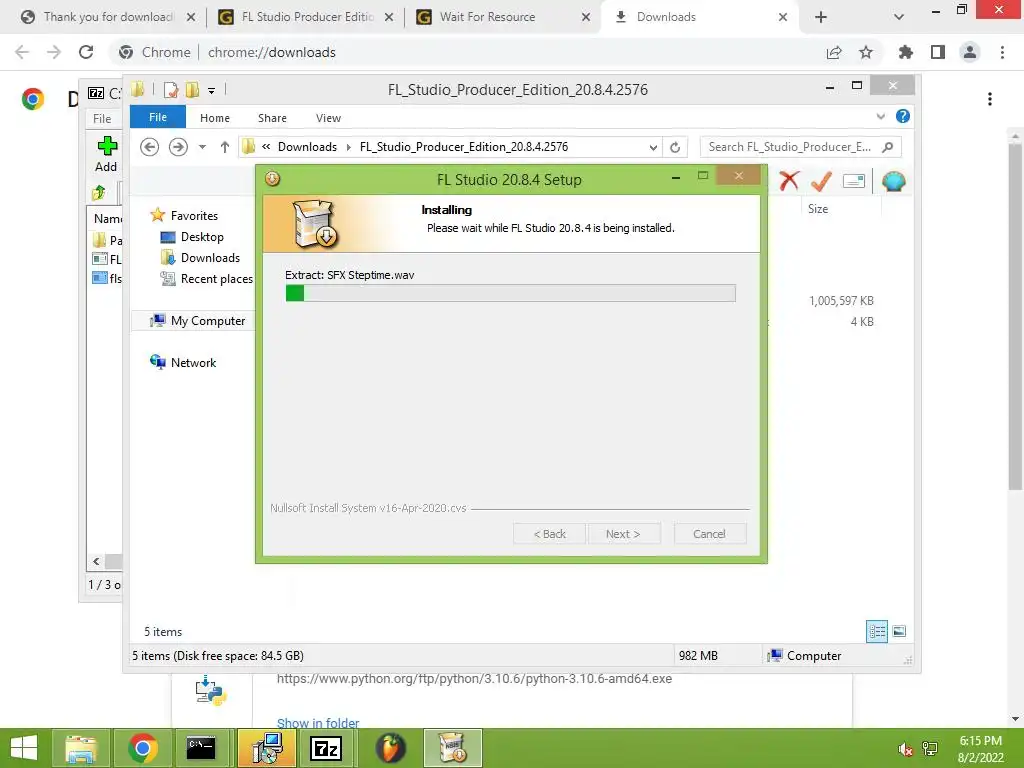The image size is (1024, 768).
Task: Open Downloads page three-dot menu
Action: (990, 99)
